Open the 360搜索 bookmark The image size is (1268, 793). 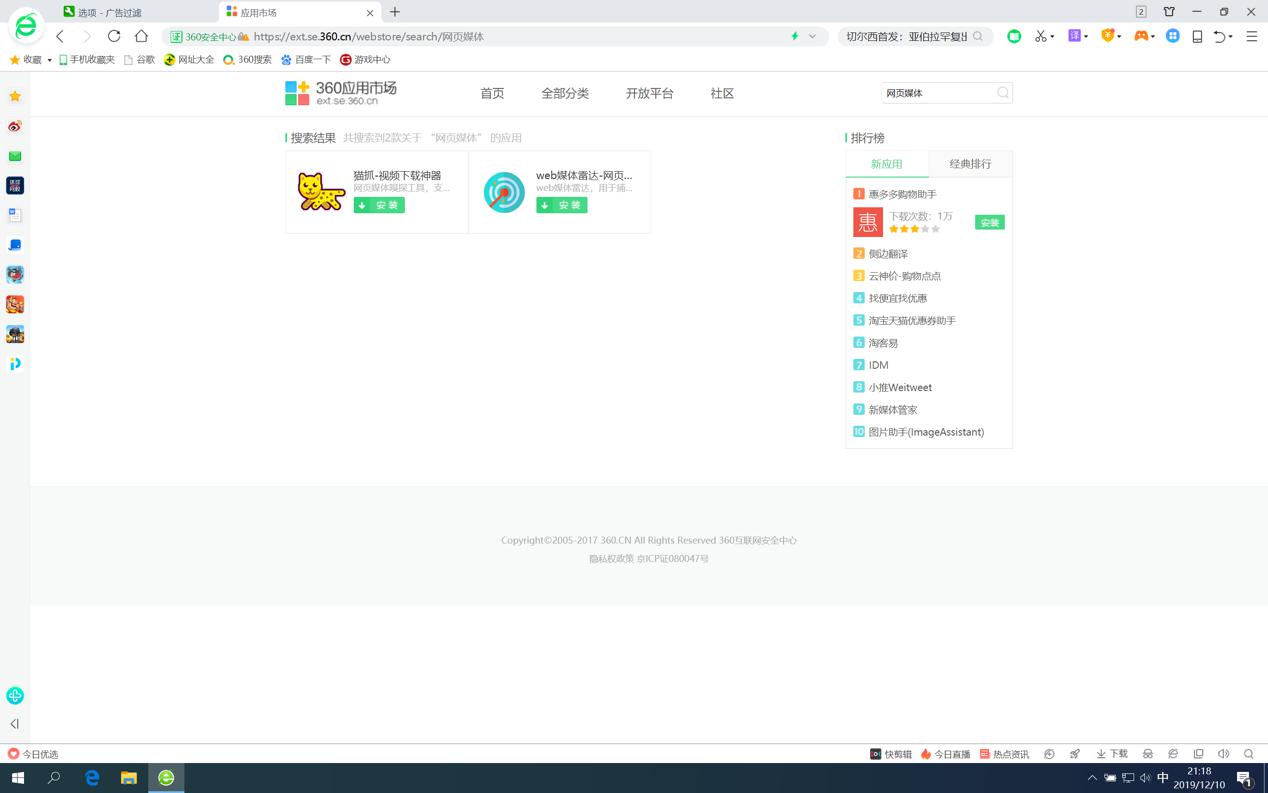click(247, 60)
